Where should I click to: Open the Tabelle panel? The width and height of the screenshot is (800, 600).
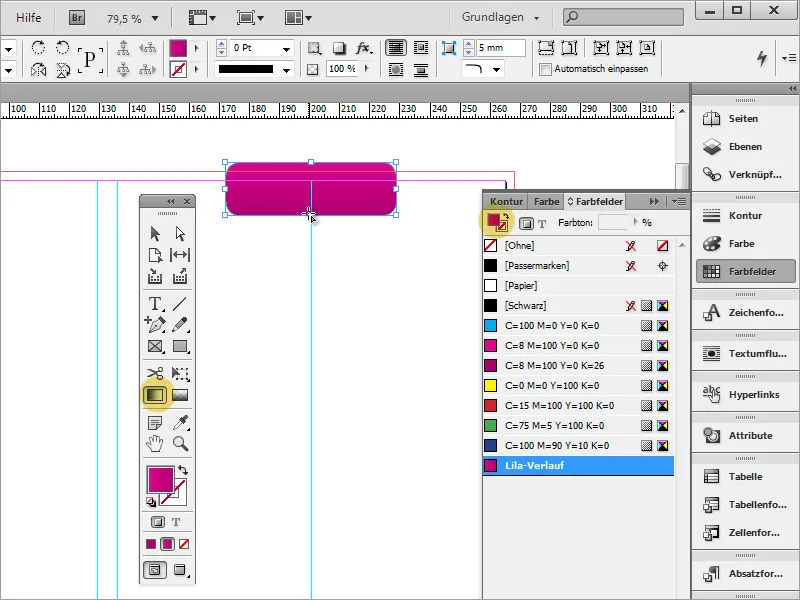coord(744,477)
